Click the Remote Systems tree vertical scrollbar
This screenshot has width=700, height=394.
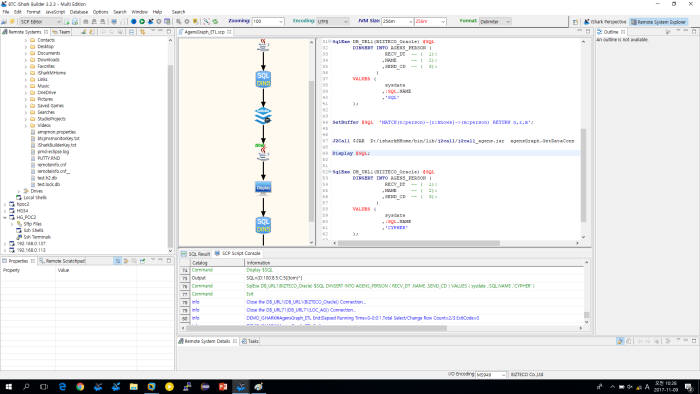(170, 156)
